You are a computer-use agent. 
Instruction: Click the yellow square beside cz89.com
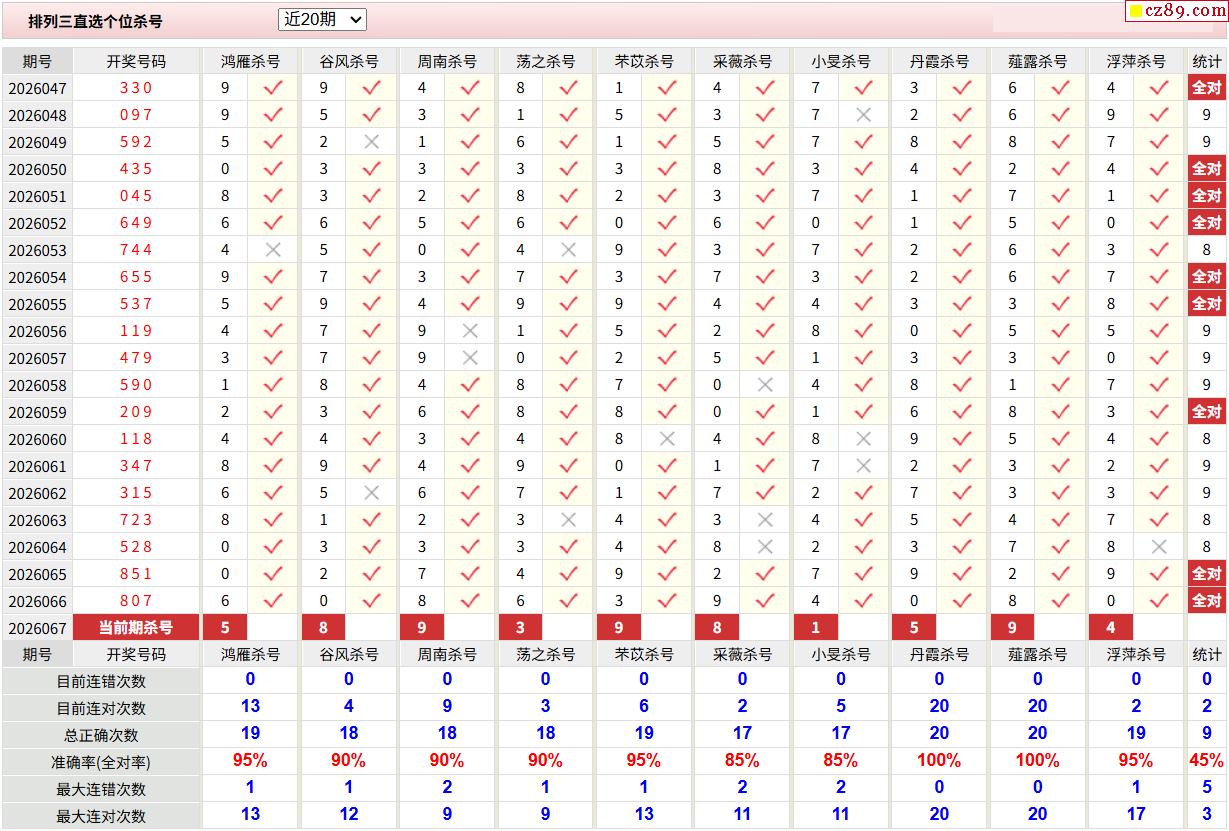coord(1136,12)
